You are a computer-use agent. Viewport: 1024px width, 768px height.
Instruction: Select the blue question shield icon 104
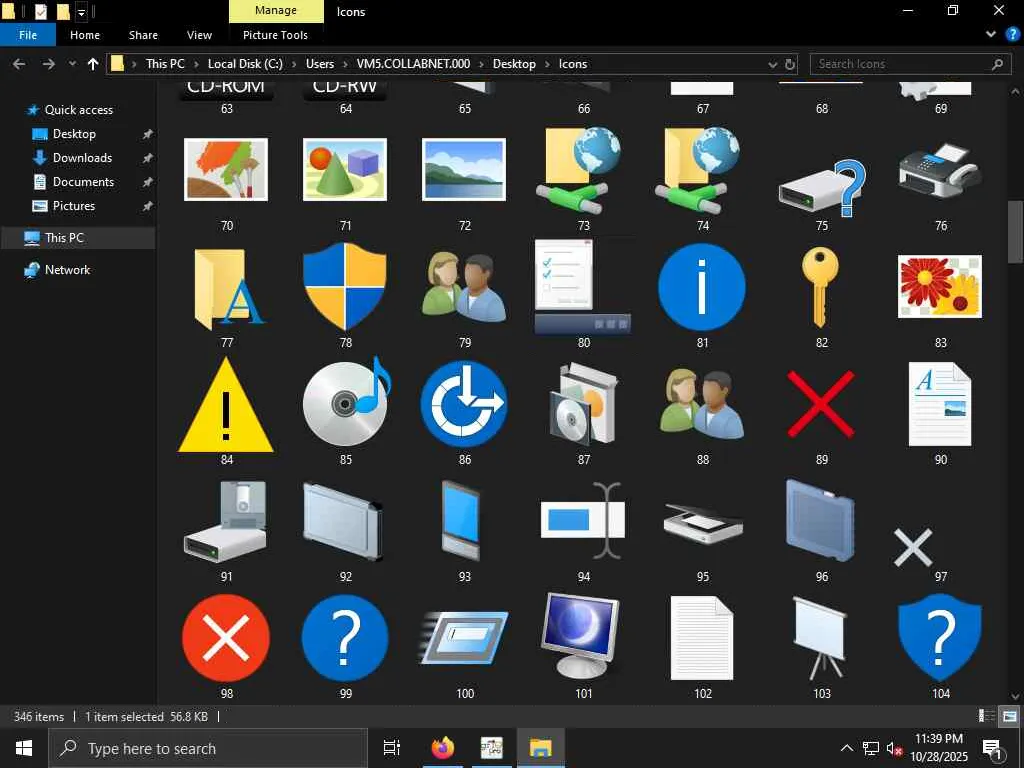click(940, 638)
